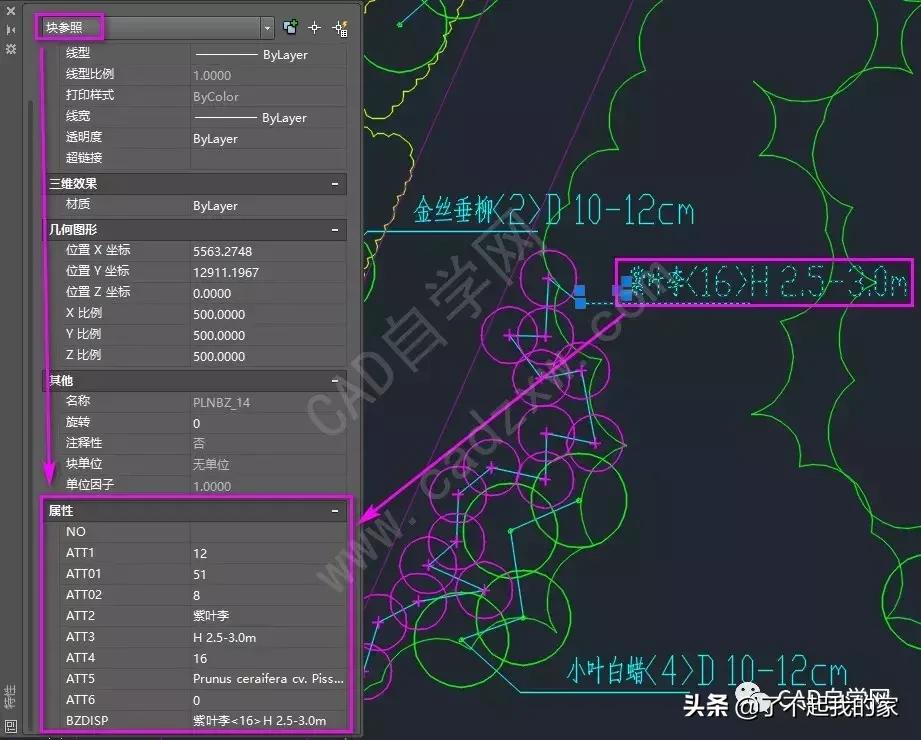
Task: Open the 材质 ByLayer dropdown
Action: (x=267, y=205)
